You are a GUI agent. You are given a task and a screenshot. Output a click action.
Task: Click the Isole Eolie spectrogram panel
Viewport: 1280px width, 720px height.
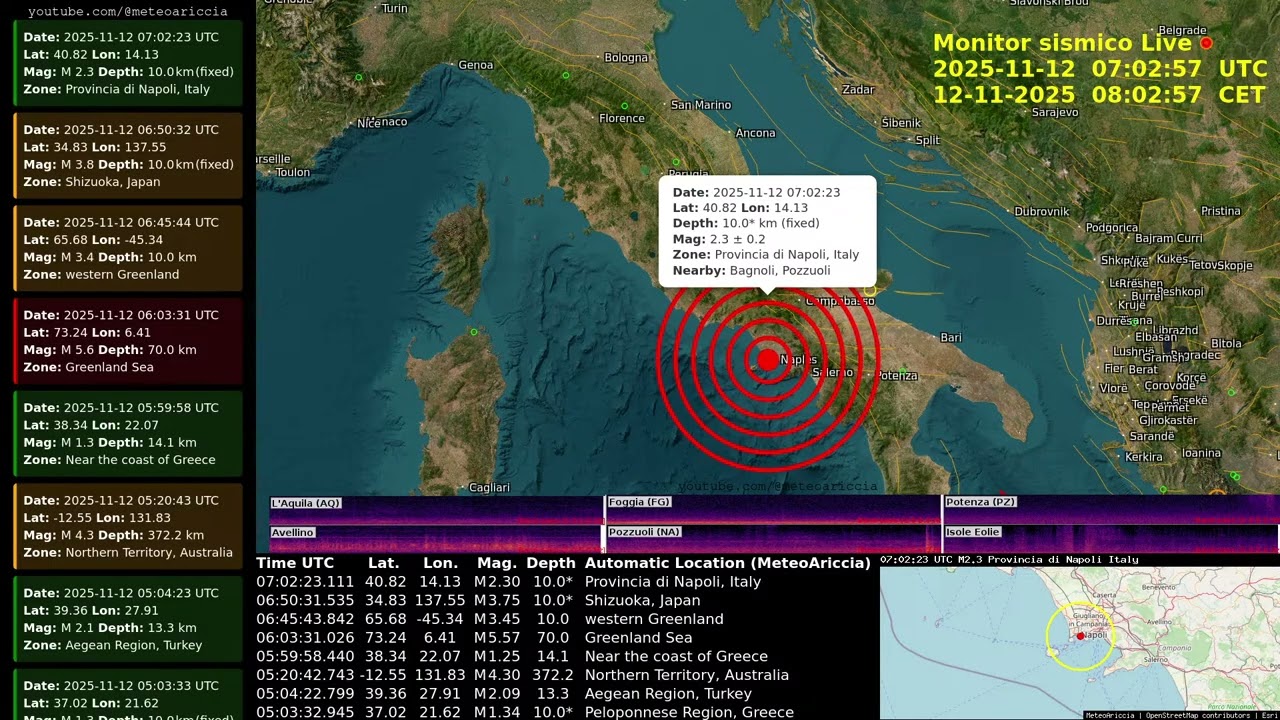point(1110,540)
